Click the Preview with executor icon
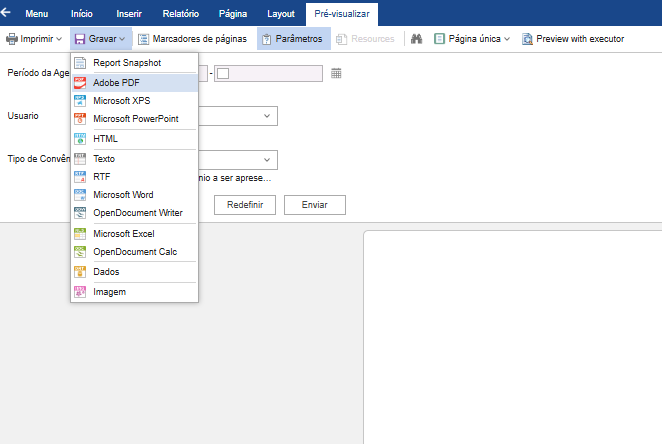This screenshot has width=662, height=444. click(x=527, y=39)
